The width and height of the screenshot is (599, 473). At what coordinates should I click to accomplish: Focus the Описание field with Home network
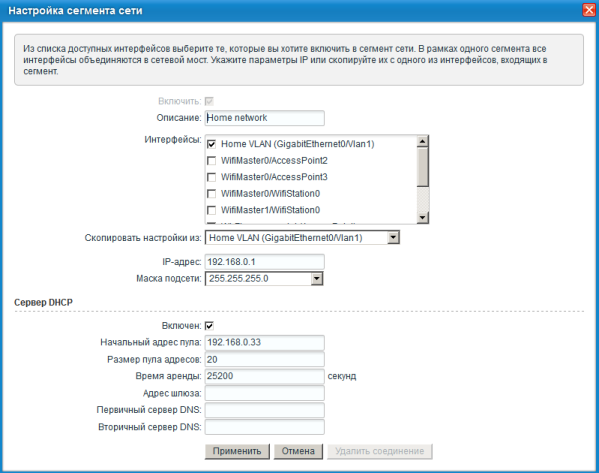pyautogui.click(x=265, y=118)
